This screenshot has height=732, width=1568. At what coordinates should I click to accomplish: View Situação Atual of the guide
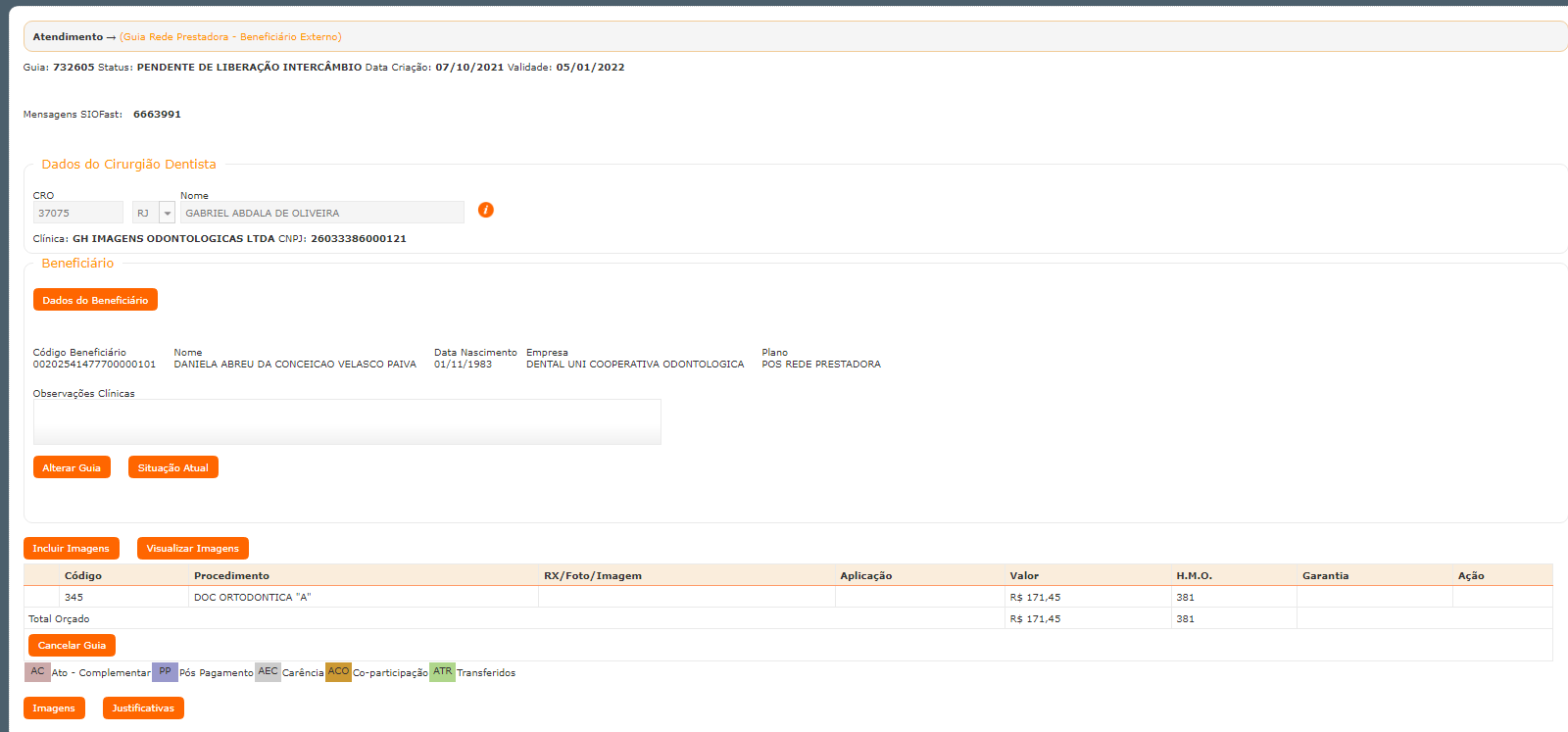point(172,467)
